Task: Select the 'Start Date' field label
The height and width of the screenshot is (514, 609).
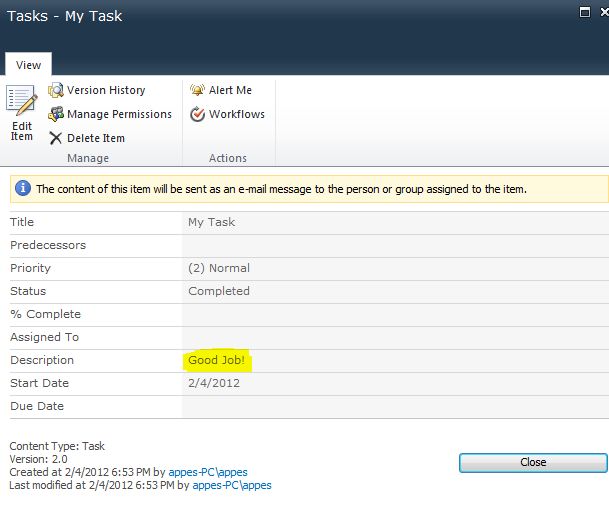Action: pos(40,383)
